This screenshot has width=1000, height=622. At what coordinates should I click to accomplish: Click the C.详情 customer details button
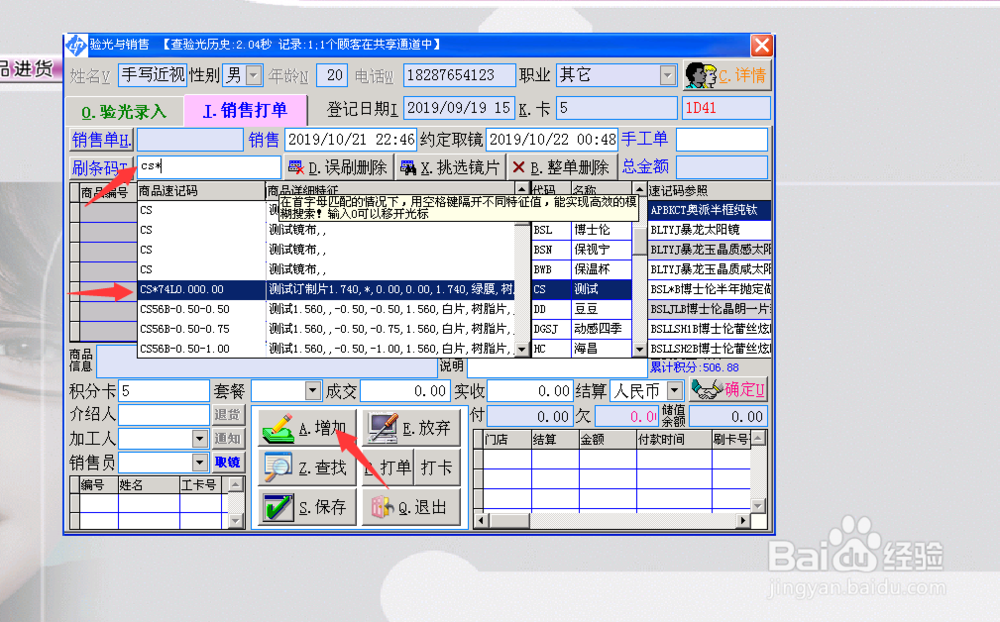726,75
